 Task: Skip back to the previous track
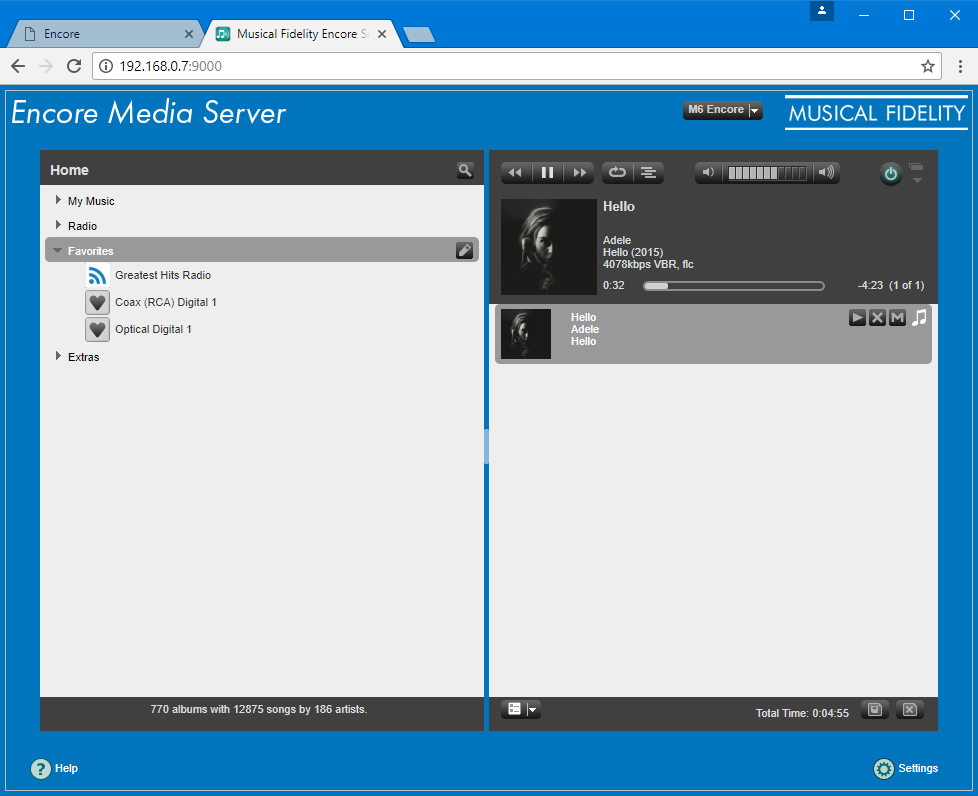[x=515, y=173]
